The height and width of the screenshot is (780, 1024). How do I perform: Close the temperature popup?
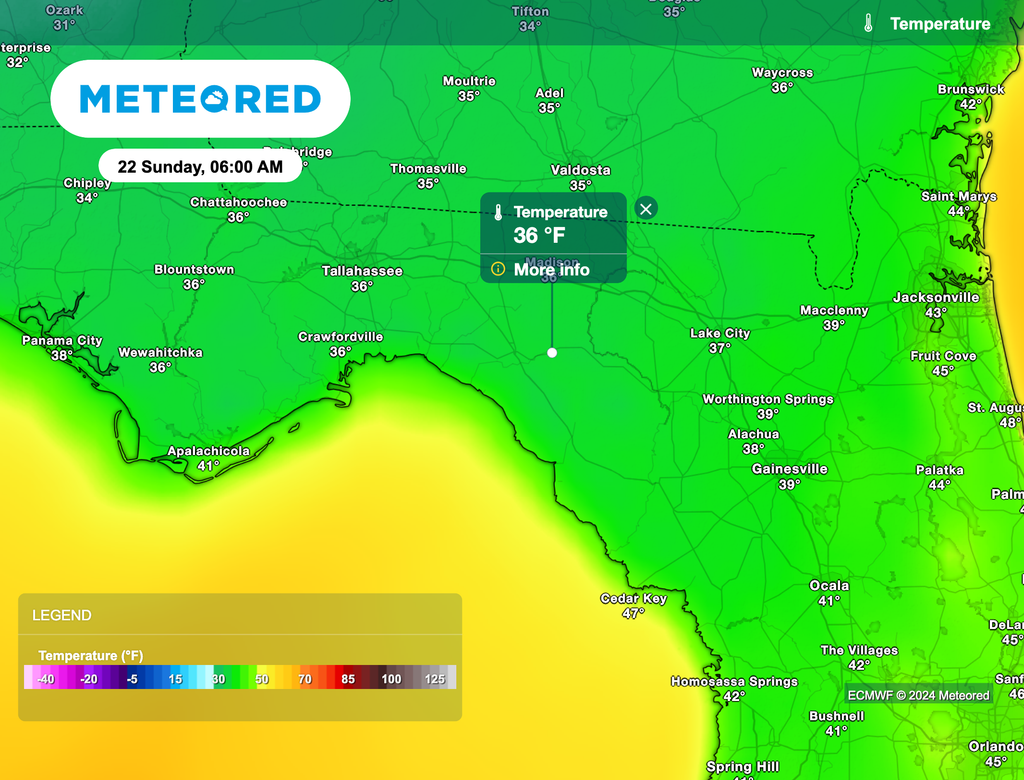coord(646,209)
